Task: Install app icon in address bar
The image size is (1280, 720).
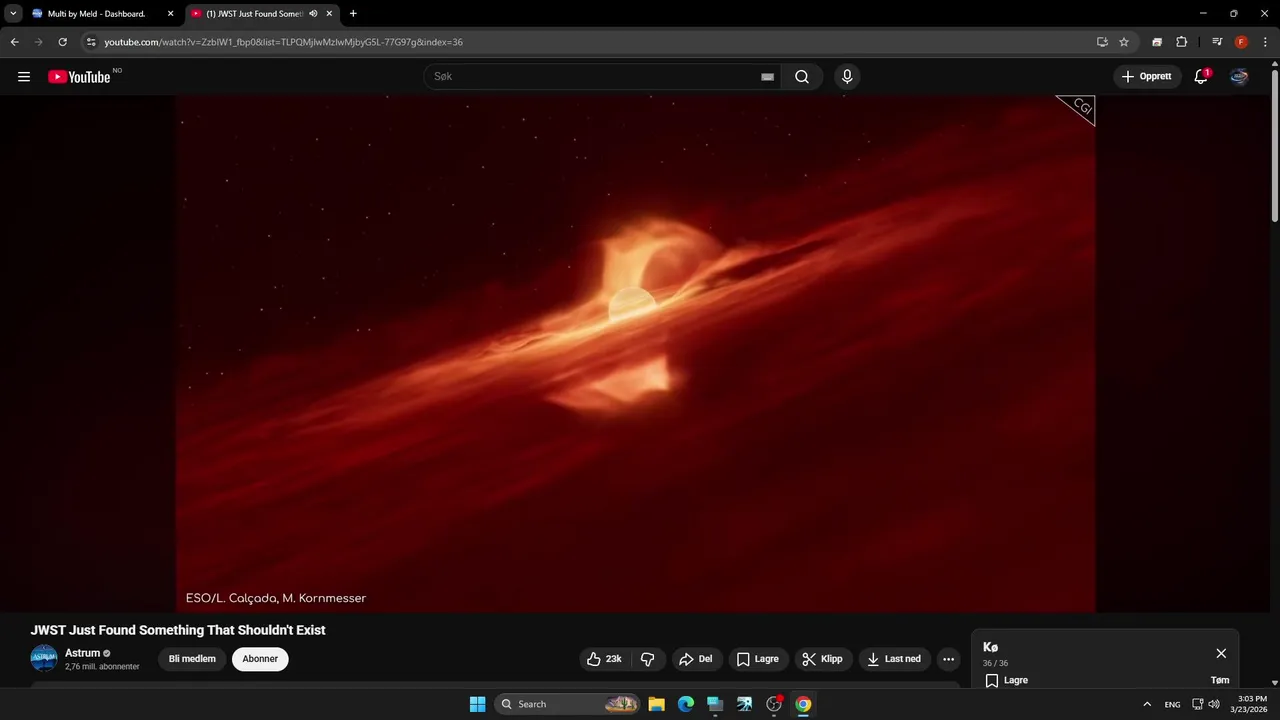Action: pyautogui.click(x=1102, y=42)
